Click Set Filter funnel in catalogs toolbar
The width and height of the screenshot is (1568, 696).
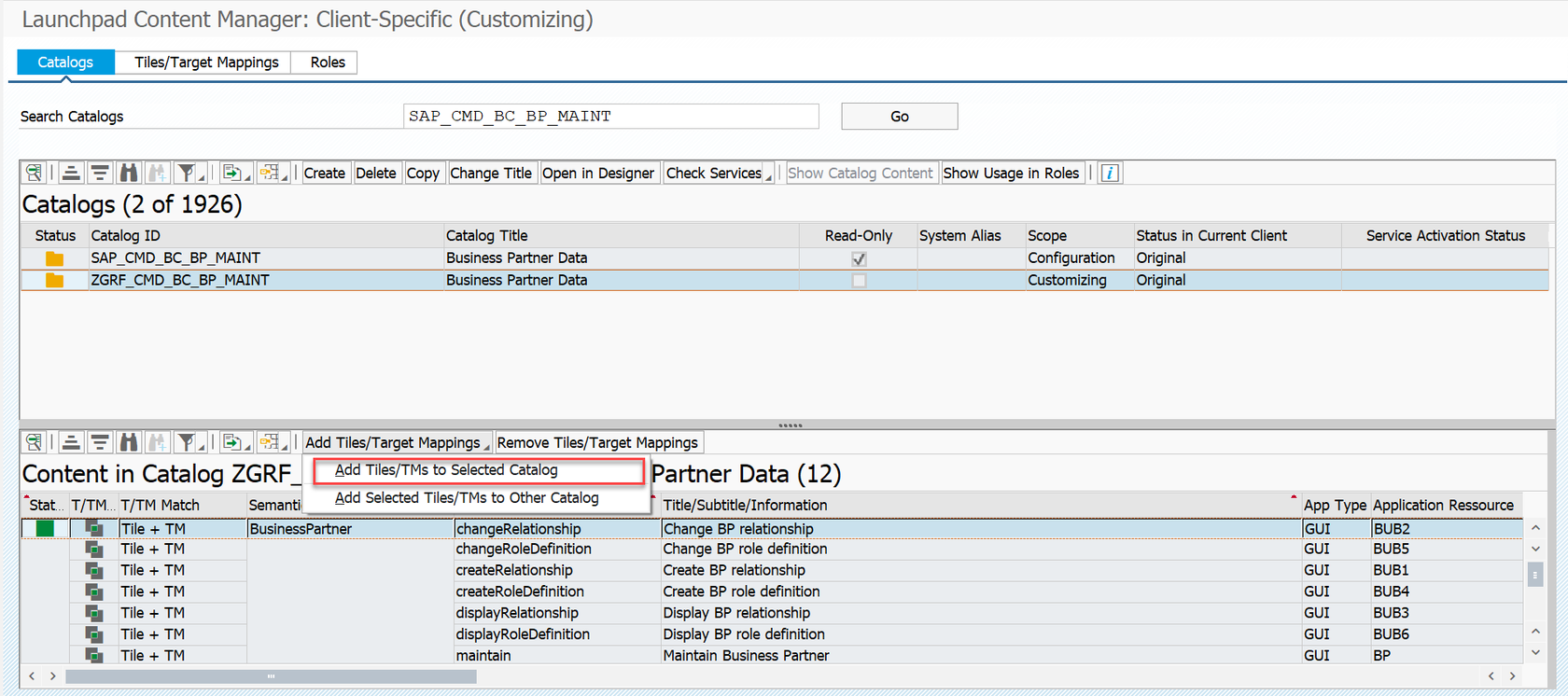[x=186, y=173]
